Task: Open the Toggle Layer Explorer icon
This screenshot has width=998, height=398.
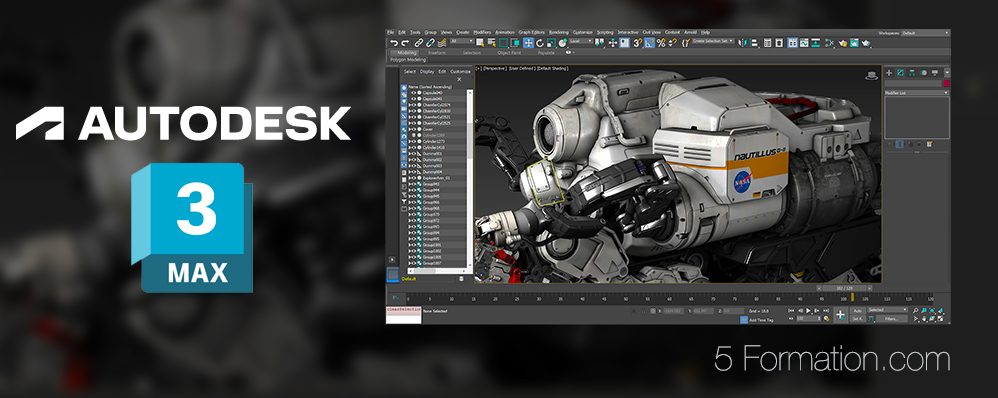Action: pos(778,43)
